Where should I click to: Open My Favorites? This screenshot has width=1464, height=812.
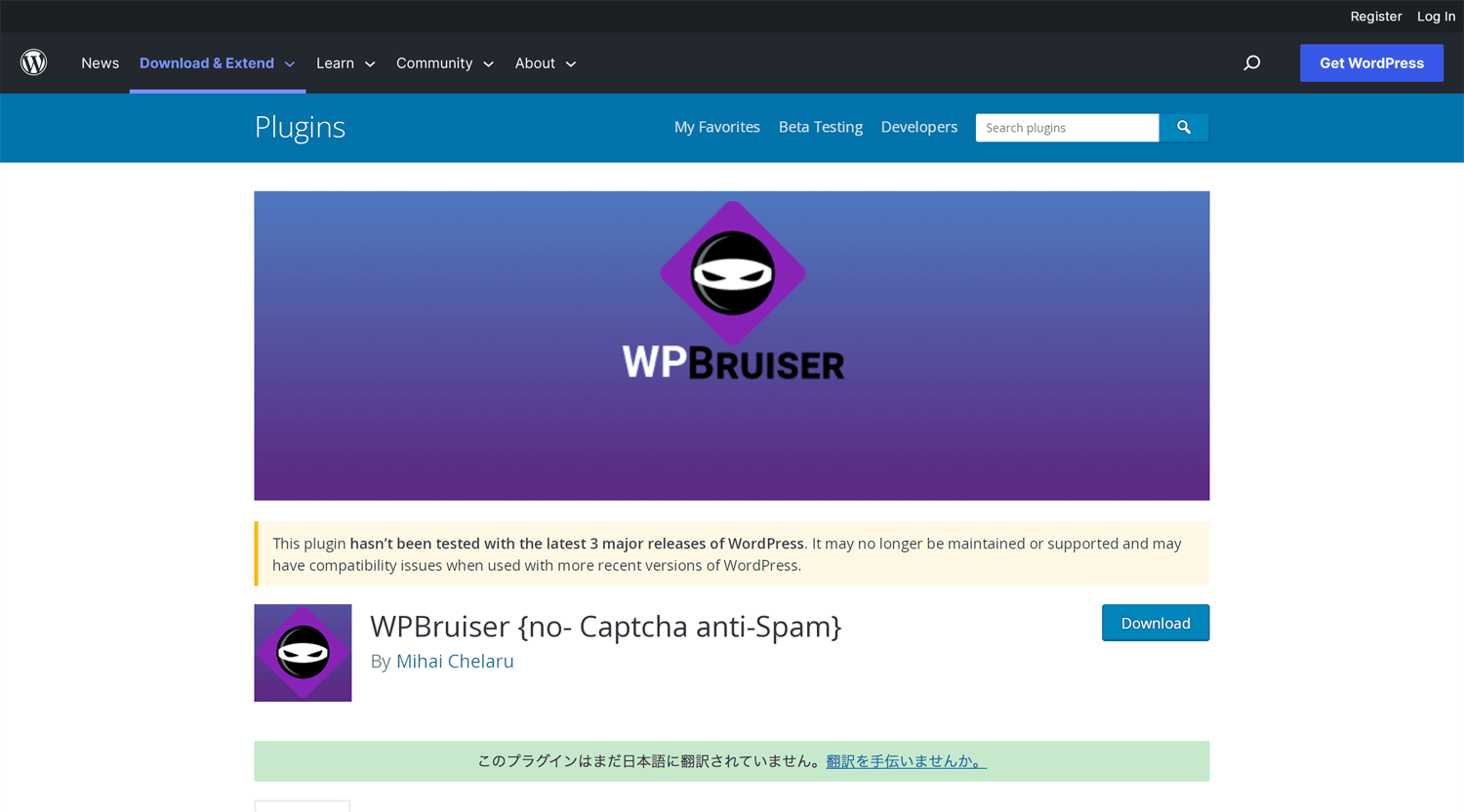pos(717,127)
